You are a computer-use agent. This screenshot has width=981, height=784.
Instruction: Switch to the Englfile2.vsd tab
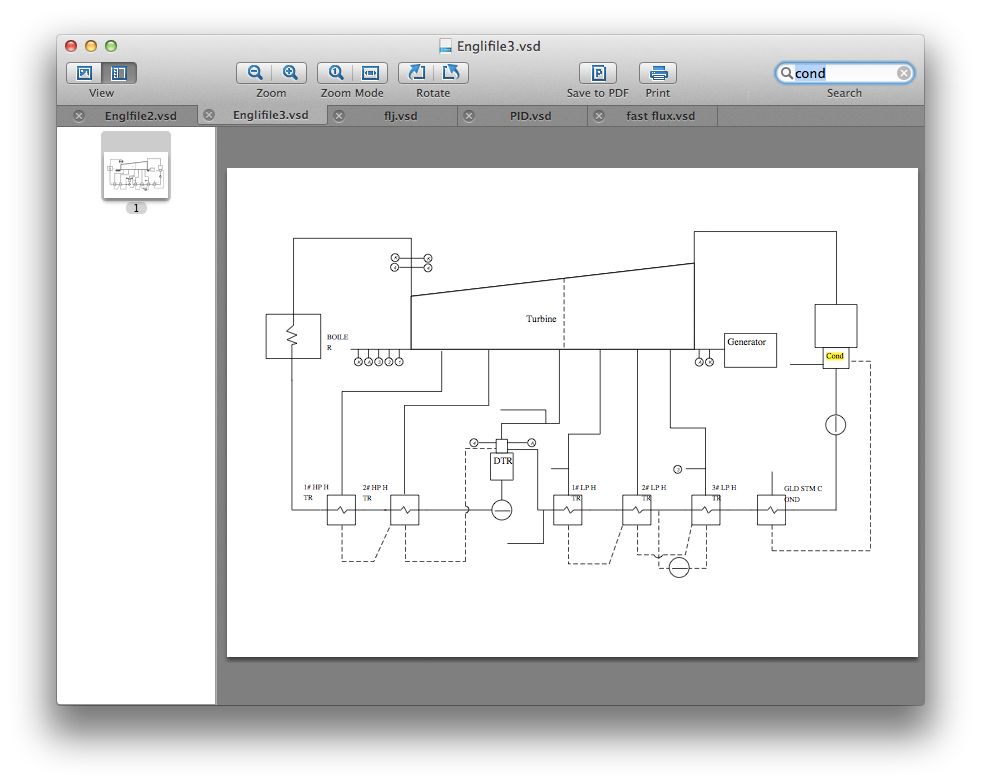tap(140, 116)
